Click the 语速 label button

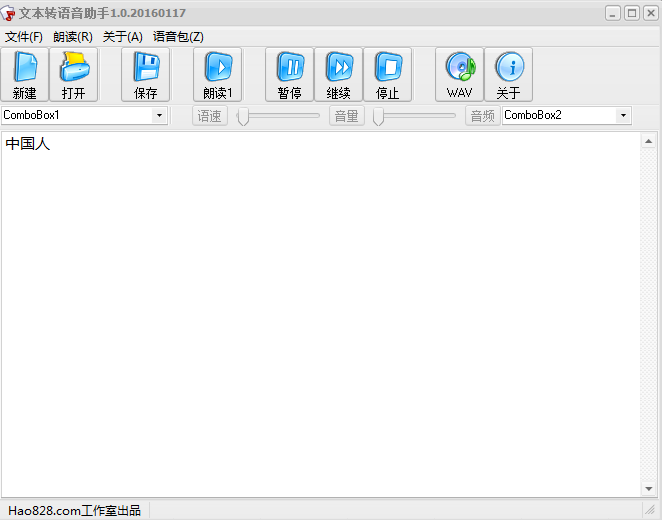pos(210,116)
